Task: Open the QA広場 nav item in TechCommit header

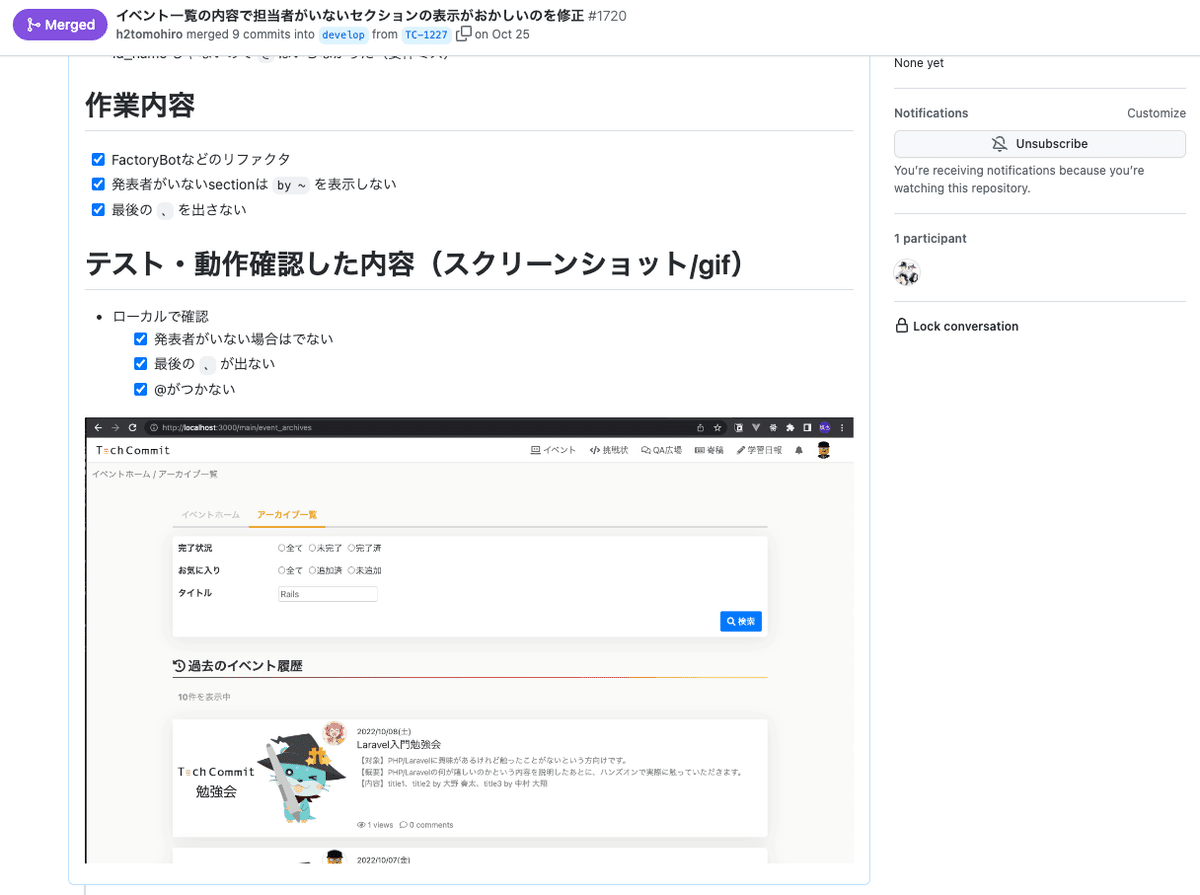Action: [661, 450]
